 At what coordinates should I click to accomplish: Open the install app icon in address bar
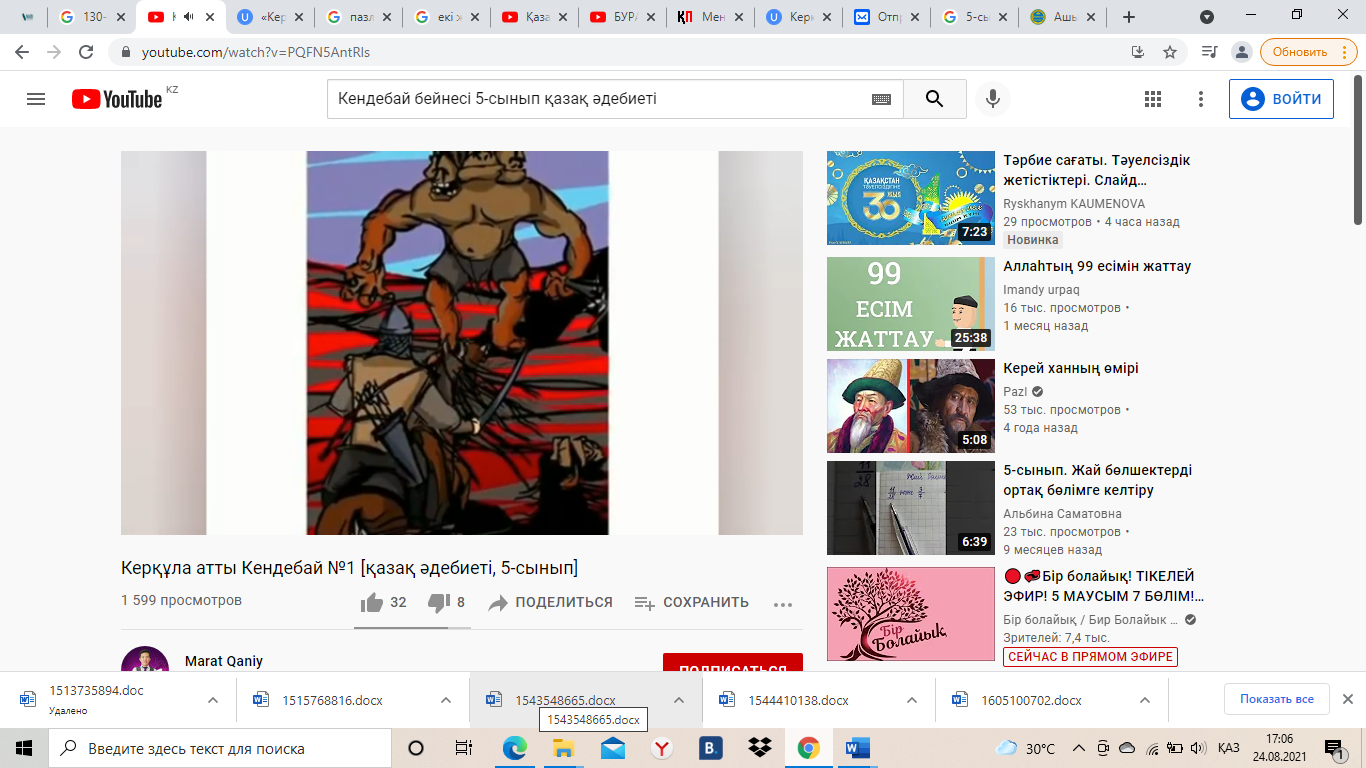[1137, 52]
